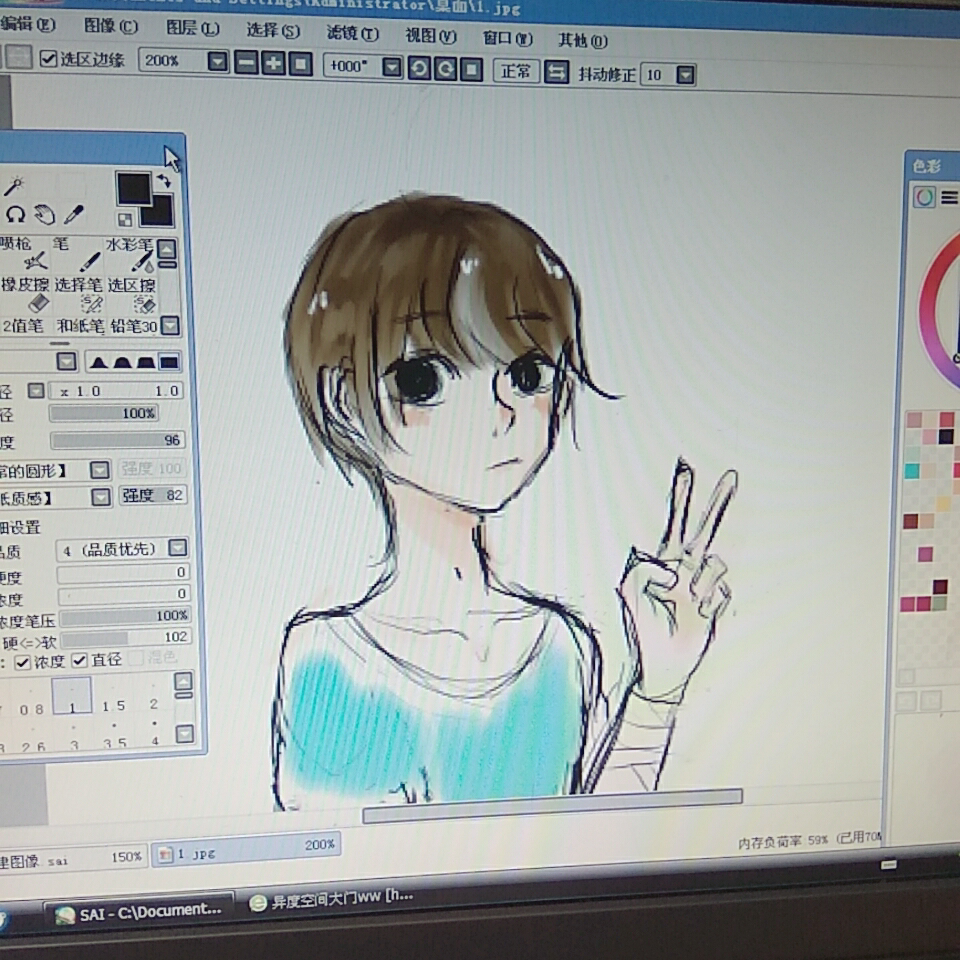This screenshot has width=960, height=960.
Task: Open the 滤镜(T) menu
Action: (x=353, y=33)
